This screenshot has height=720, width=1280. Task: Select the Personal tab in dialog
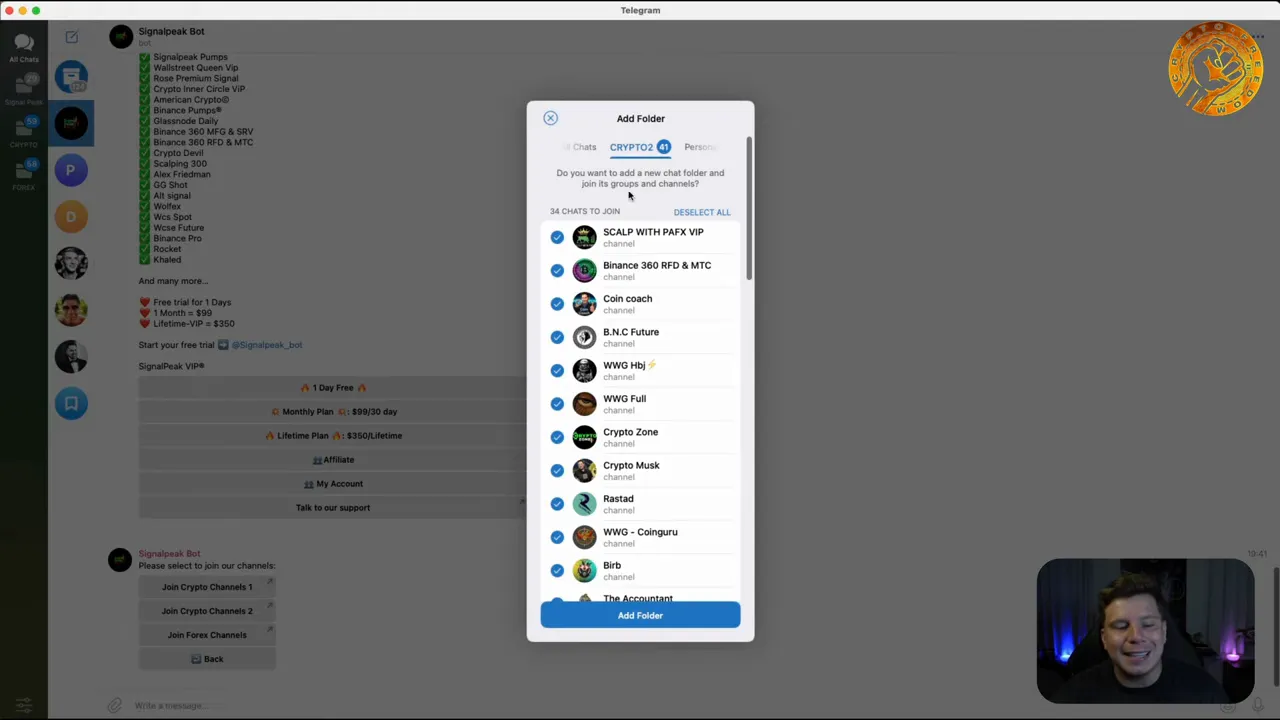point(700,147)
